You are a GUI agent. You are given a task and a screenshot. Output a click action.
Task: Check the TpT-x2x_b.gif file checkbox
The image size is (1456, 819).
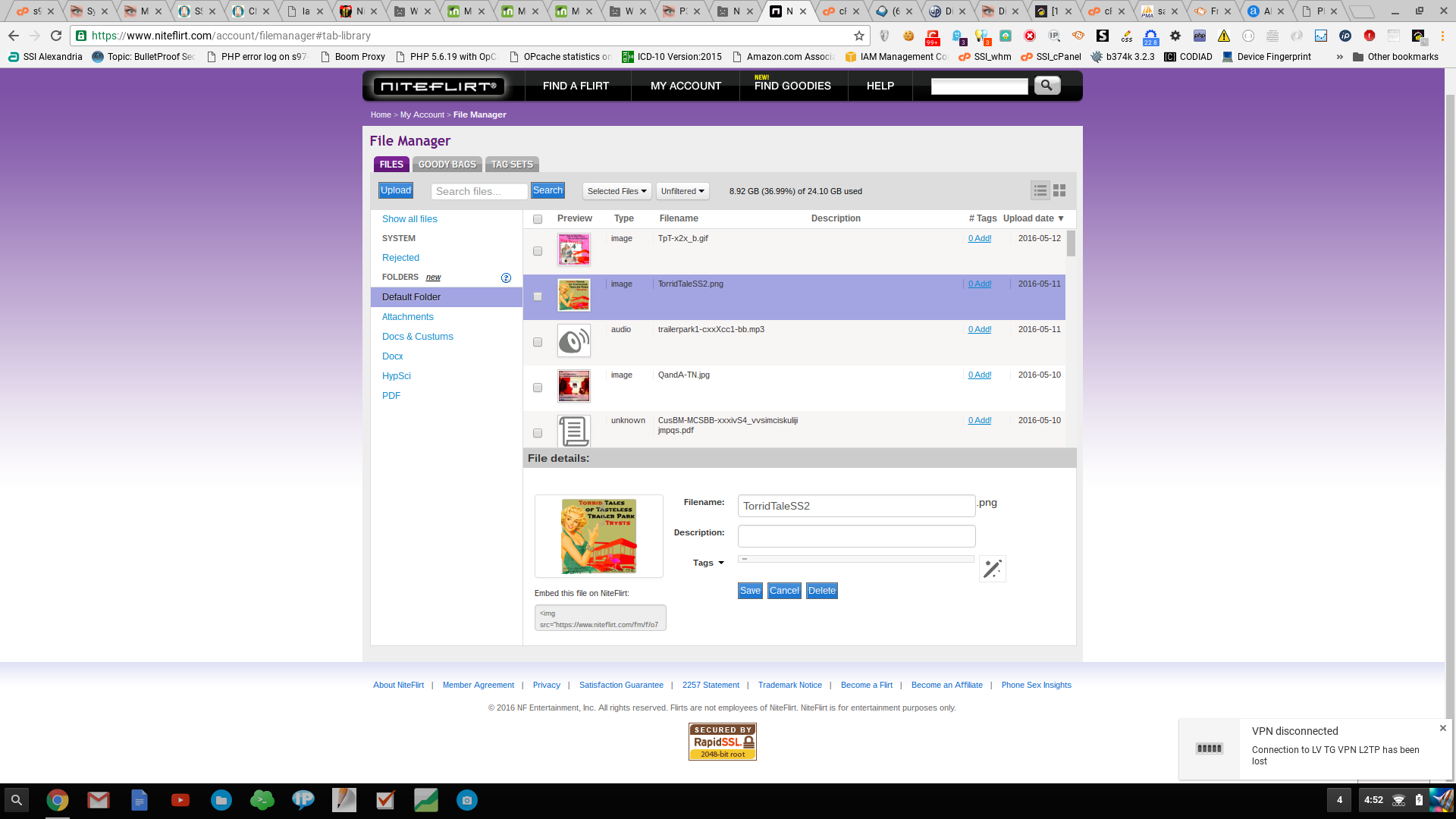tap(538, 251)
